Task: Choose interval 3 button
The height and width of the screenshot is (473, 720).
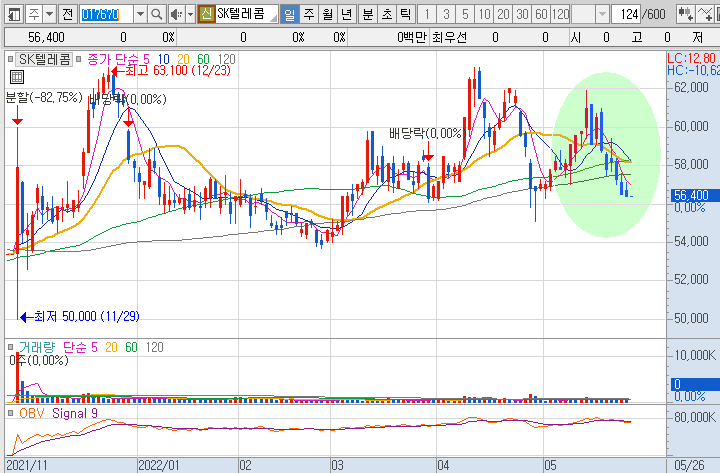Action: click(x=446, y=15)
